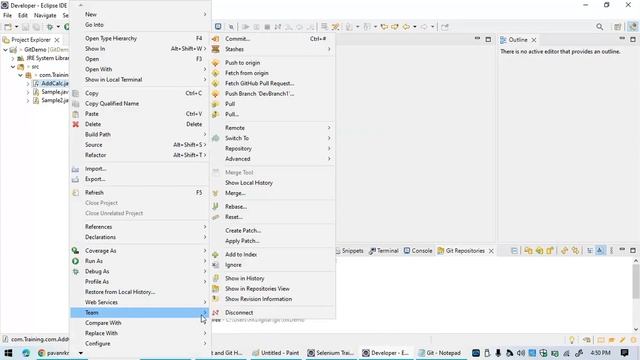Select Replace With menu entry
640x360 pixels.
point(140,333)
